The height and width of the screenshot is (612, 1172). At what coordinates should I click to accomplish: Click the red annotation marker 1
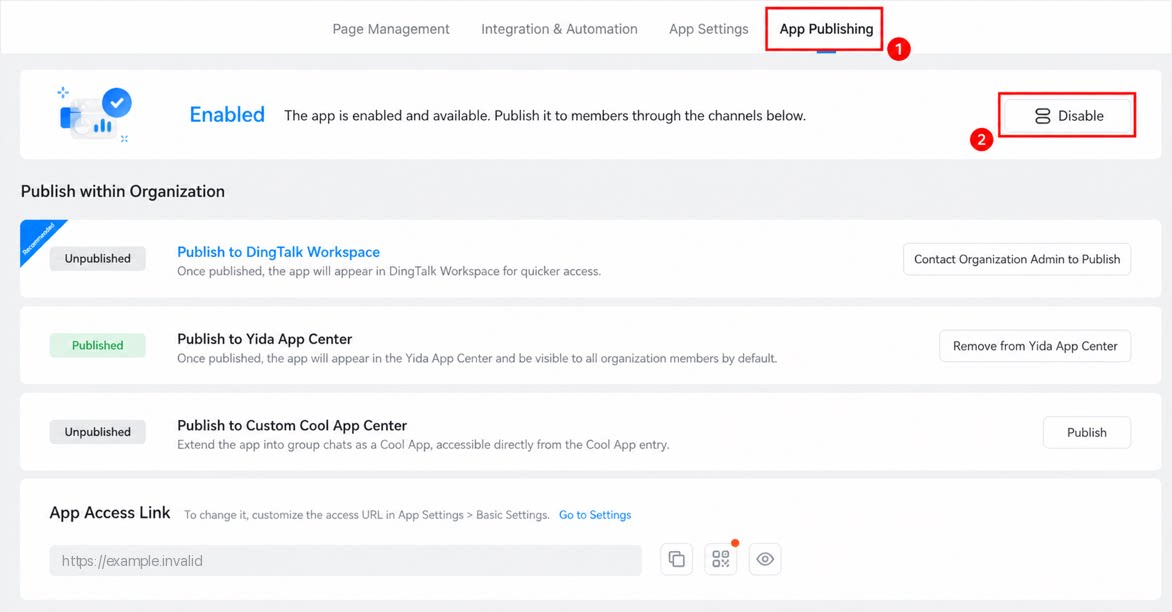[898, 49]
